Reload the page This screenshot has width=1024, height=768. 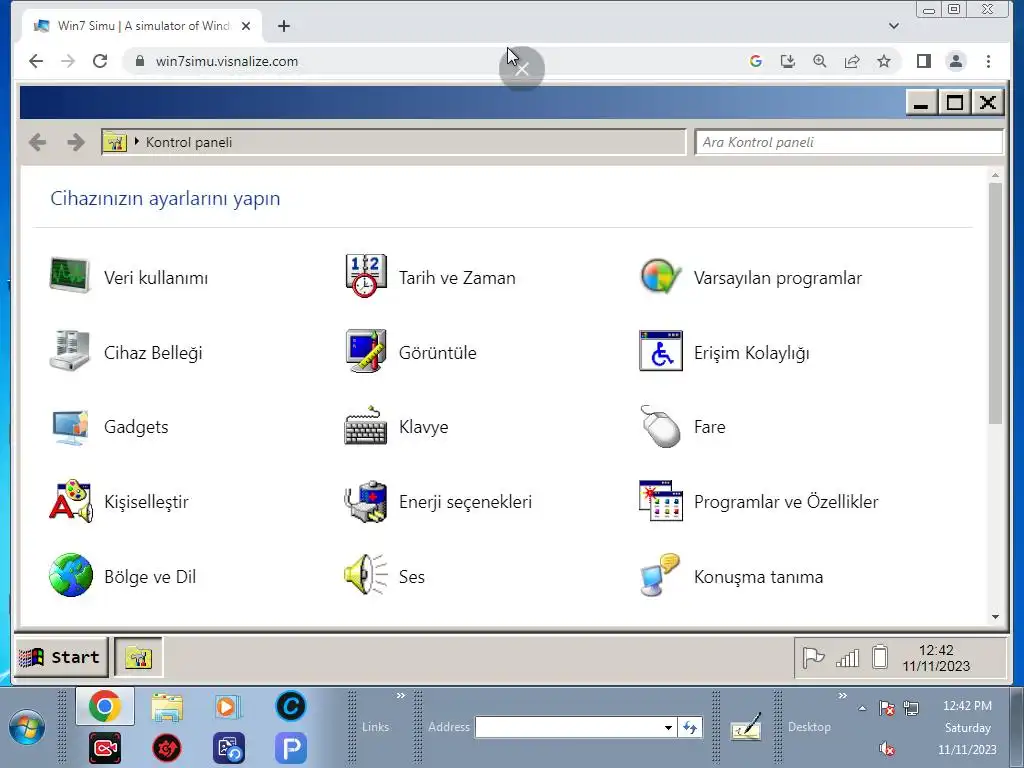click(x=100, y=61)
